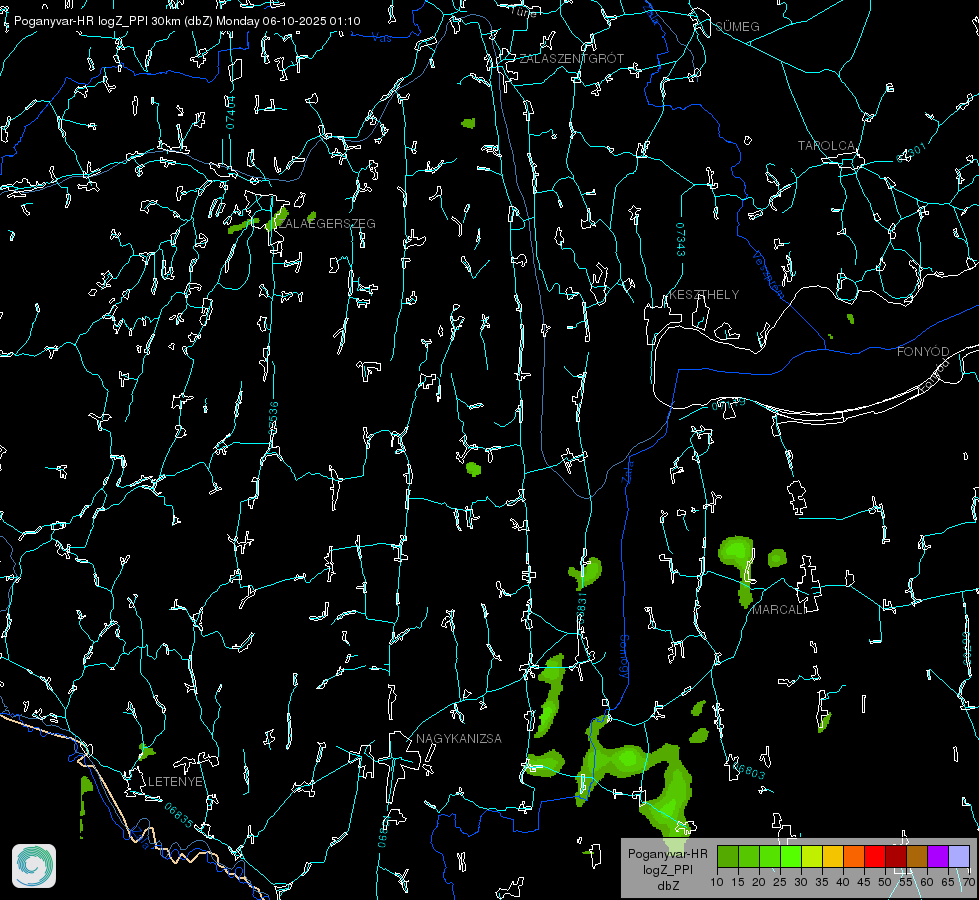Click the SÜMEG town label
The height and width of the screenshot is (900, 979).
pos(737,27)
